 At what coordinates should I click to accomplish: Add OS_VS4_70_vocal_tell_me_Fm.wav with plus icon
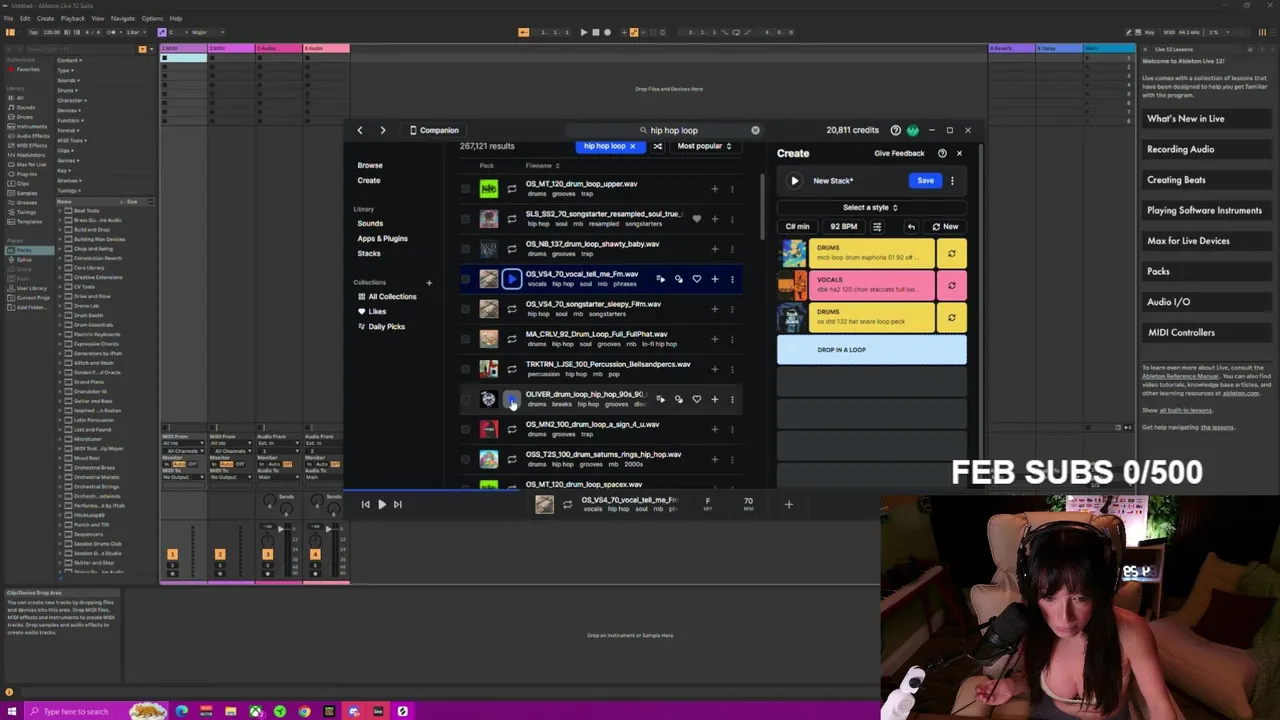tap(714, 279)
